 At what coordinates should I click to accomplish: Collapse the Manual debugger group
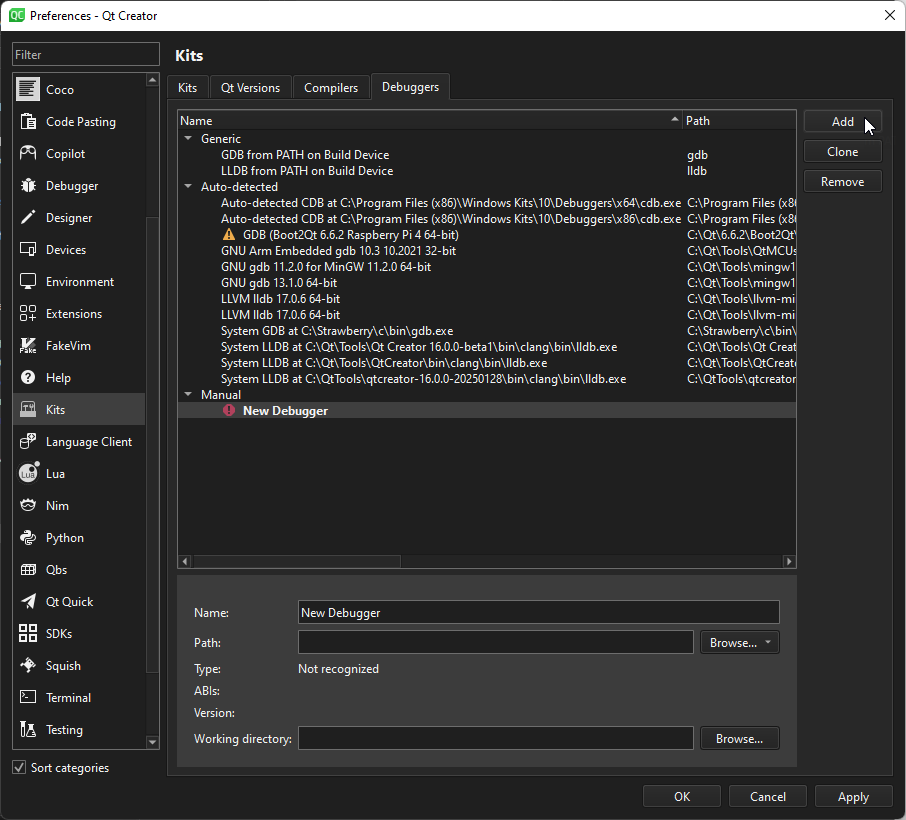[188, 395]
